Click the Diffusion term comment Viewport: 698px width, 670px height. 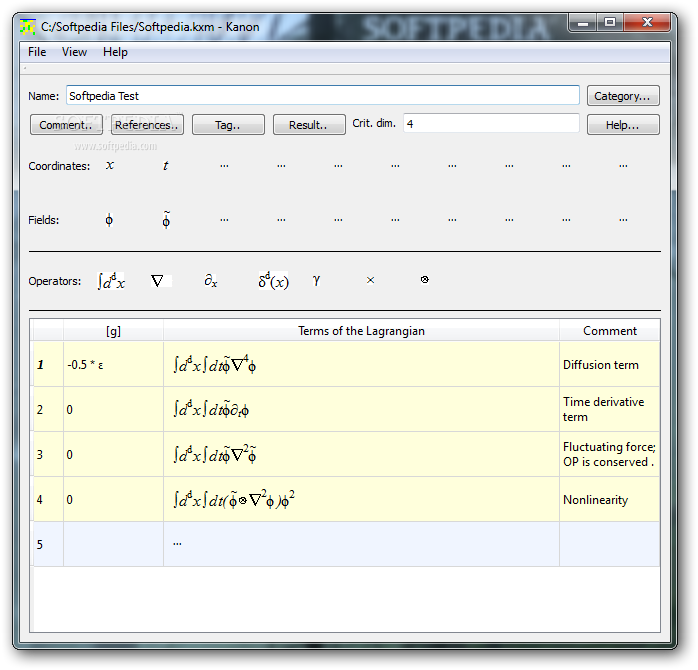pyautogui.click(x=609, y=365)
